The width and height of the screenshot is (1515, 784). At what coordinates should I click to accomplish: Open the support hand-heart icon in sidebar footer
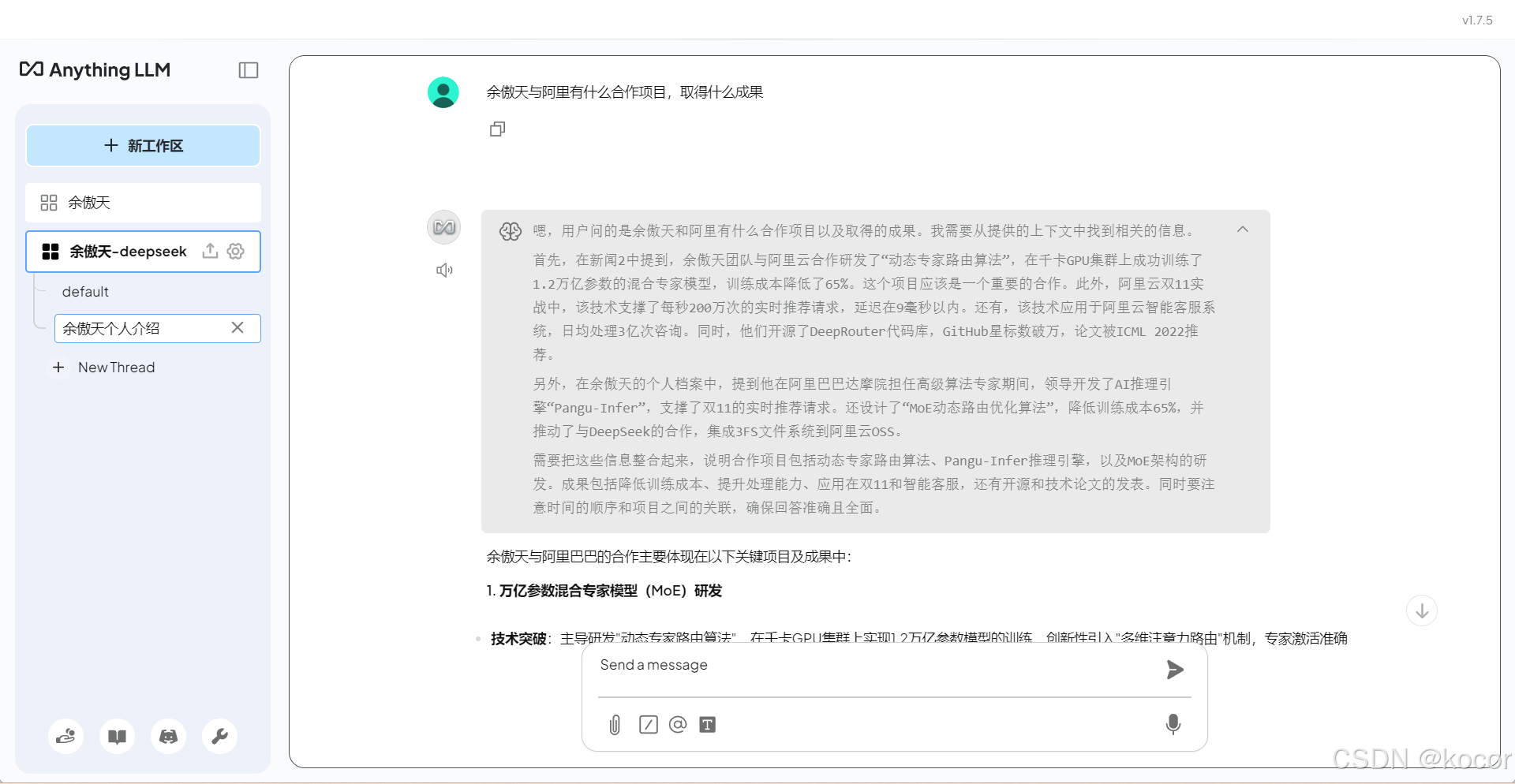(65, 737)
